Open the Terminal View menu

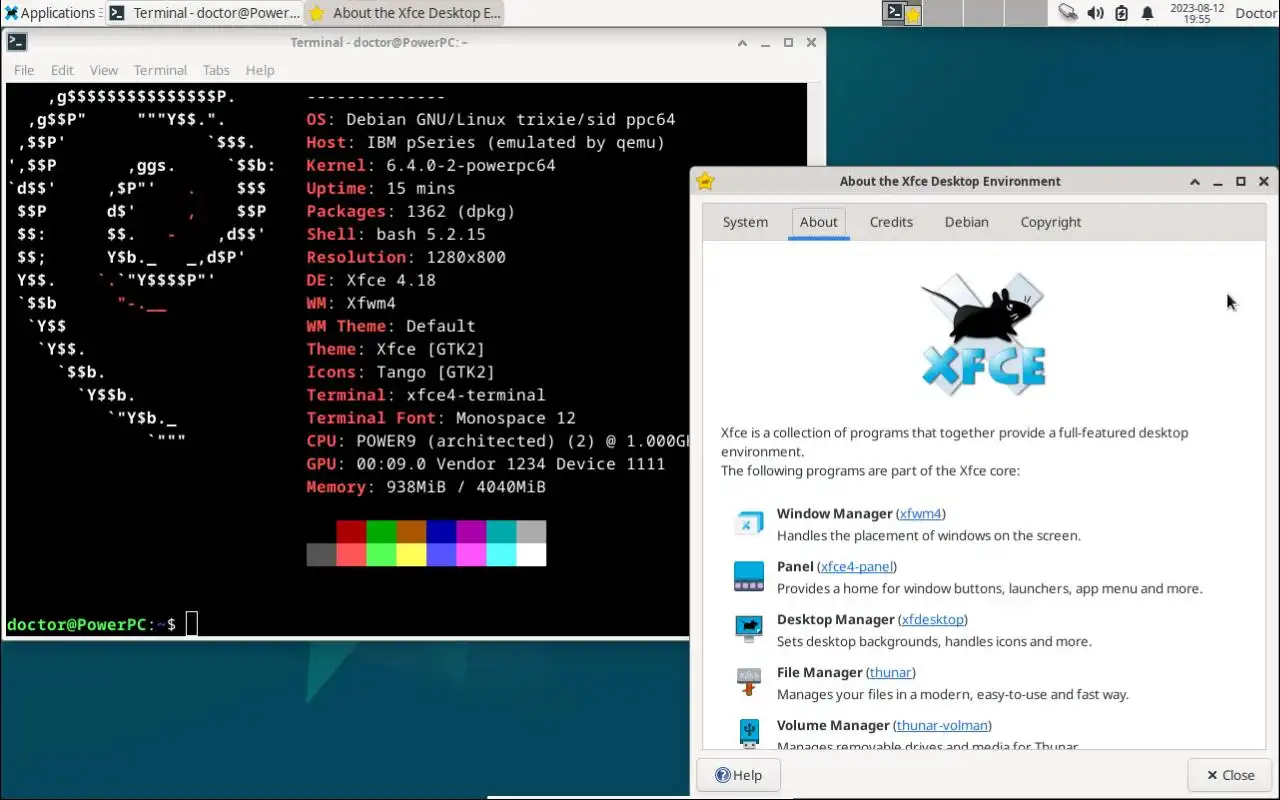point(104,70)
